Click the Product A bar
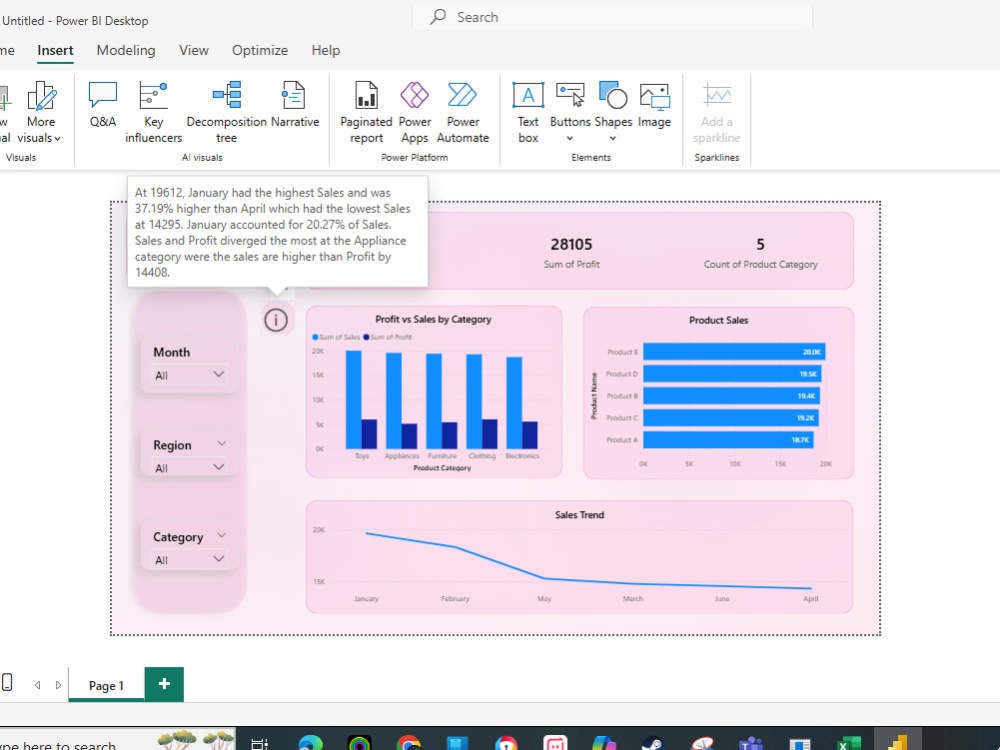 click(x=728, y=439)
